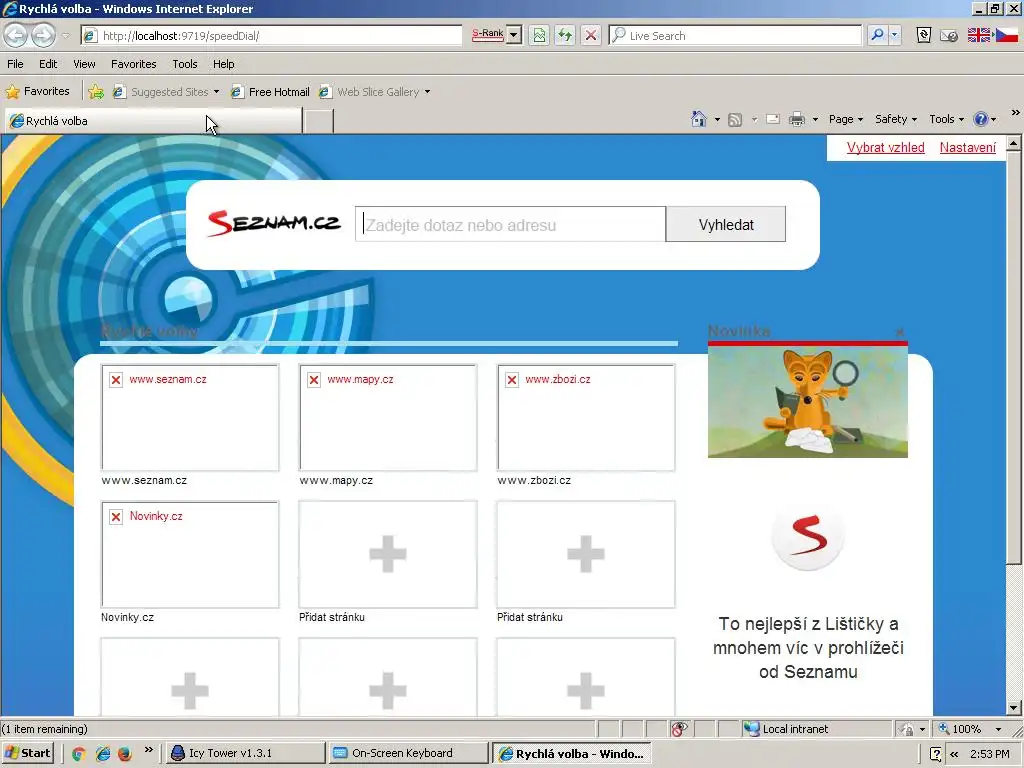Click the Nastavení link
Viewport: 1024px width, 768px height.
(968, 148)
